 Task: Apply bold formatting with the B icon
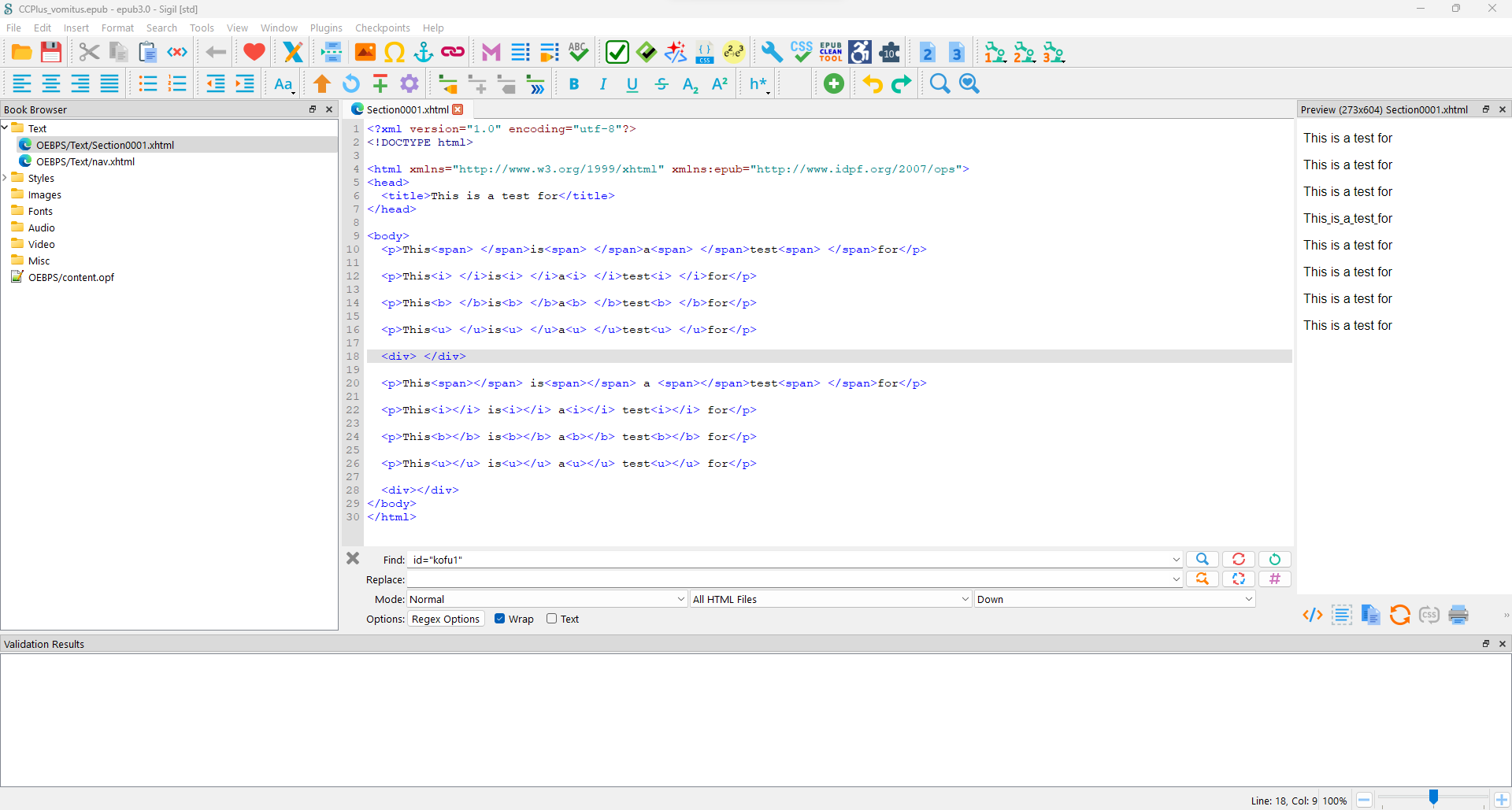tap(574, 84)
